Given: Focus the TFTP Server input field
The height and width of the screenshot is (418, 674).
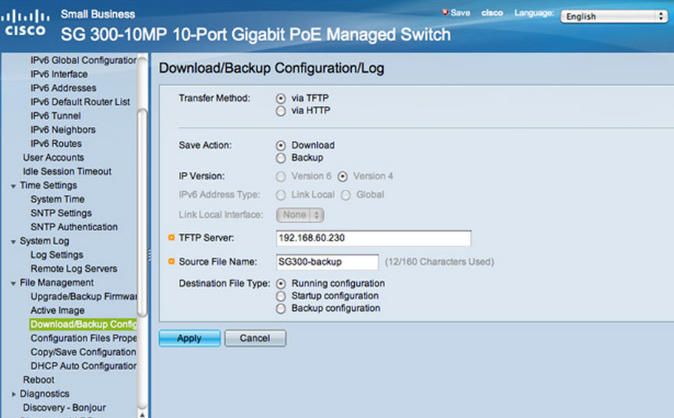Looking at the screenshot, I should pyautogui.click(x=374, y=238).
